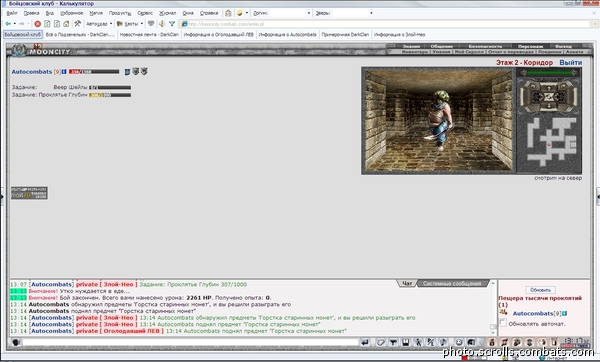Click the smiley emoticon icon below chat
The width and height of the screenshot is (600, 362).
(x=458, y=342)
